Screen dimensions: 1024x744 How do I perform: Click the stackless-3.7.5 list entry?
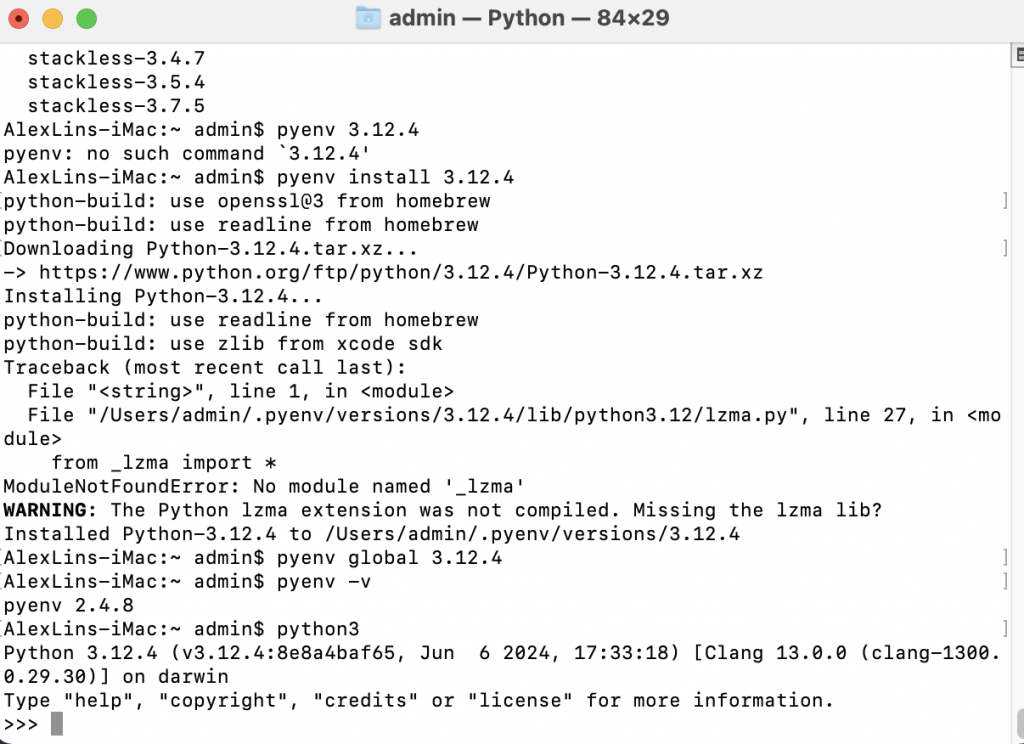[x=116, y=106]
